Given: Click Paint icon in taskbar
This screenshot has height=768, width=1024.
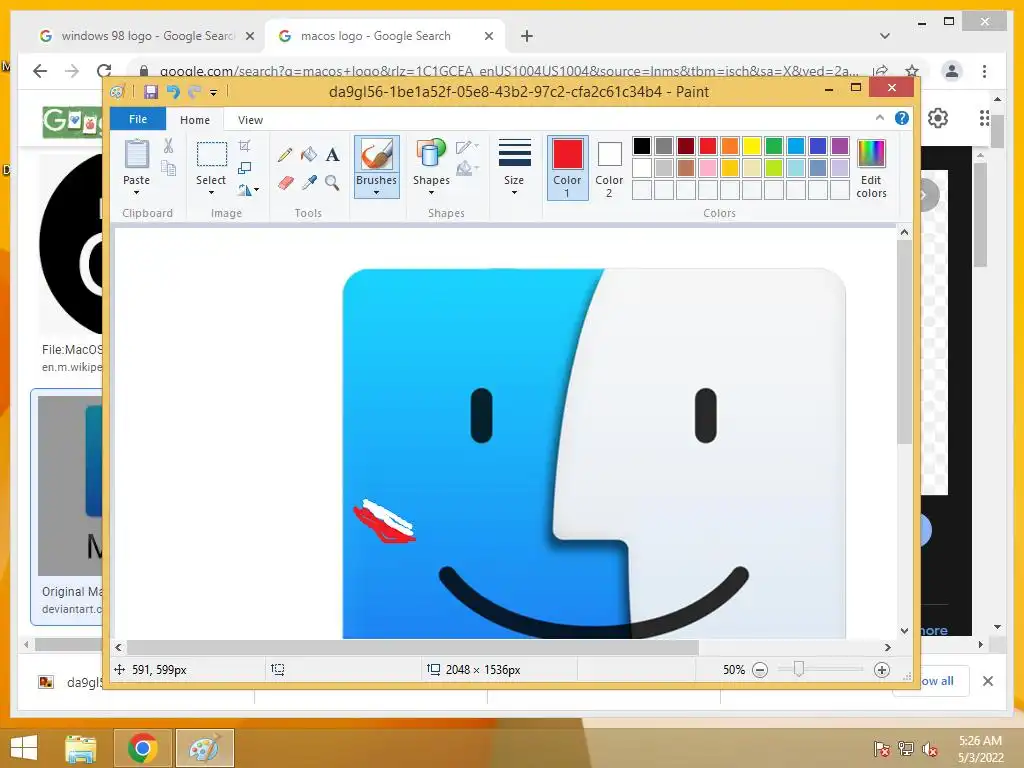Looking at the screenshot, I should pyautogui.click(x=204, y=748).
